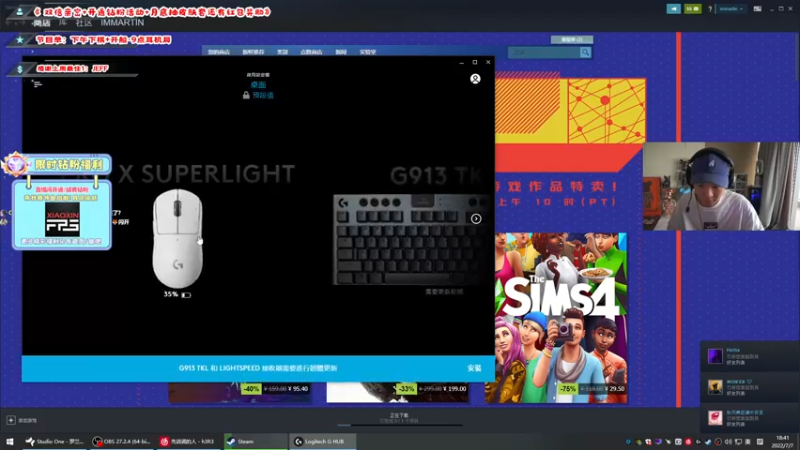Open the IMMARTIN profile menu in Steam
Image resolution: width=800 pixels, height=450 pixels.
(122, 23)
